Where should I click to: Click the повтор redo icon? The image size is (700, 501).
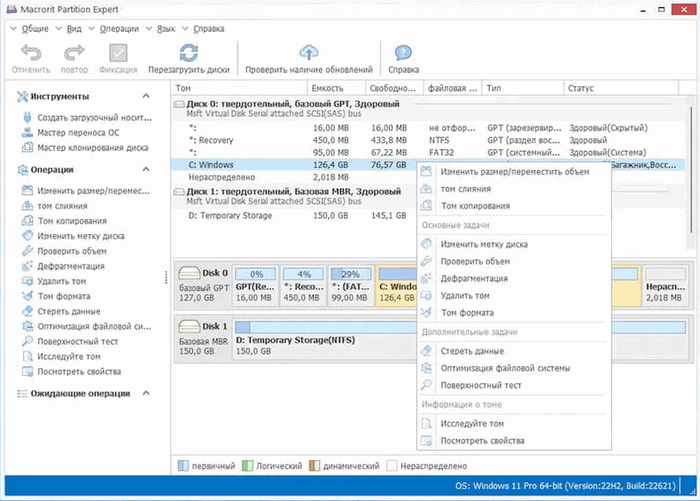click(x=74, y=53)
